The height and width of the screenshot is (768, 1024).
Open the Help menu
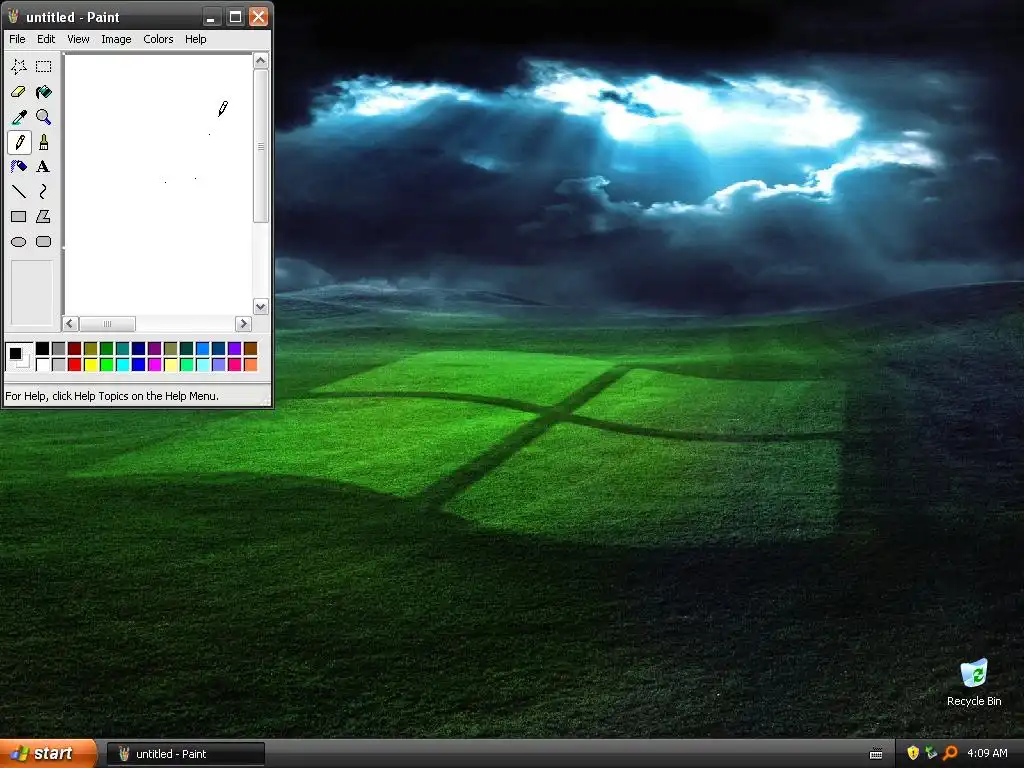(x=195, y=39)
